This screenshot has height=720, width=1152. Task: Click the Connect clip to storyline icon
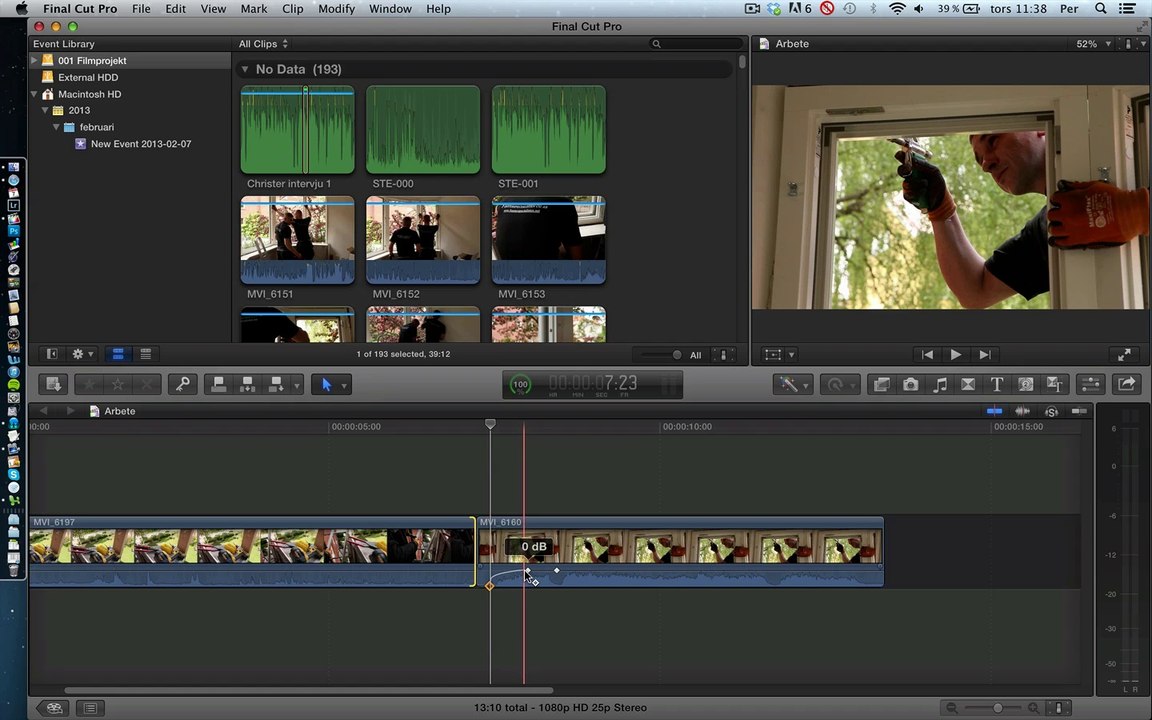tap(218, 384)
